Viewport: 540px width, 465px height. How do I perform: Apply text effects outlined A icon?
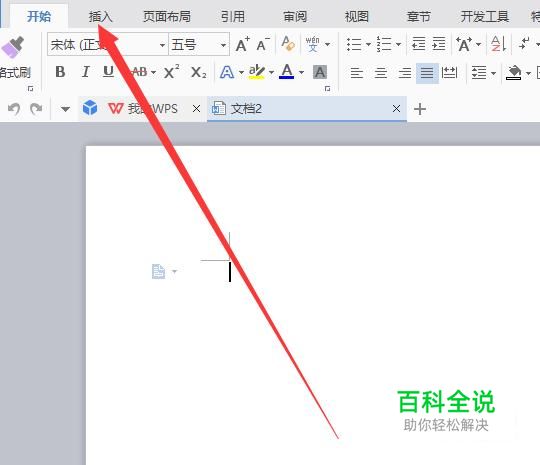pyautogui.click(x=227, y=72)
